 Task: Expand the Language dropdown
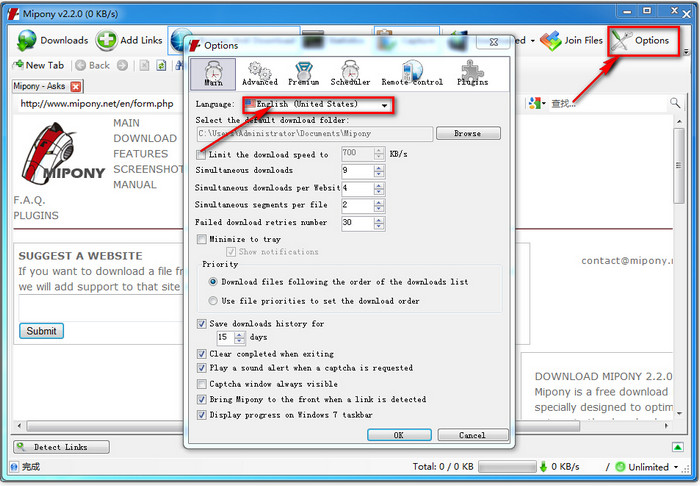[384, 105]
